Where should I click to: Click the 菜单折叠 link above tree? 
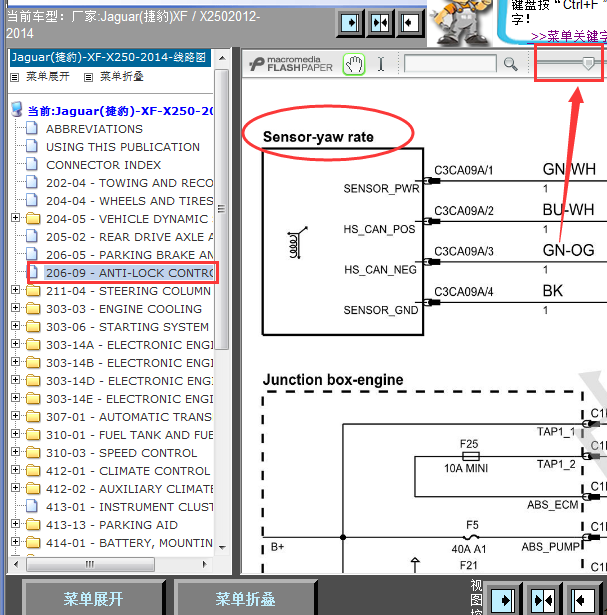click(122, 76)
